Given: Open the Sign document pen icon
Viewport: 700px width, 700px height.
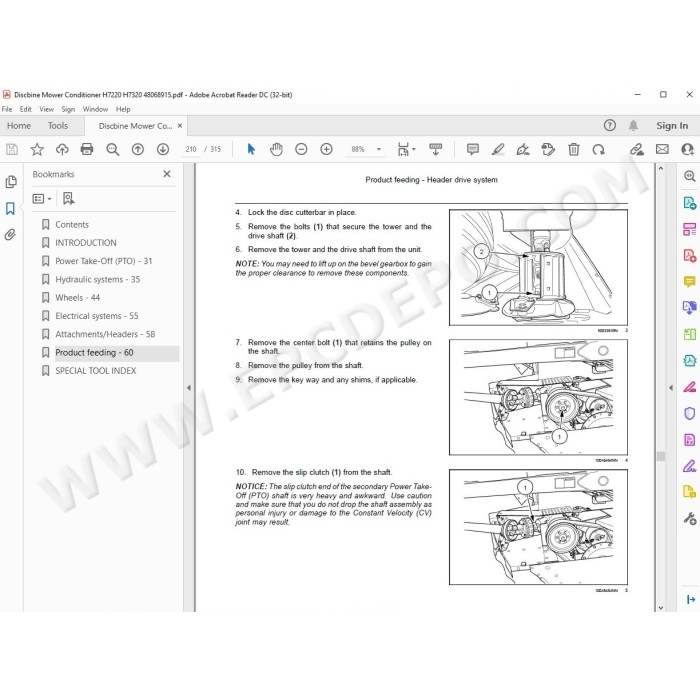Looking at the screenshot, I should tap(523, 149).
